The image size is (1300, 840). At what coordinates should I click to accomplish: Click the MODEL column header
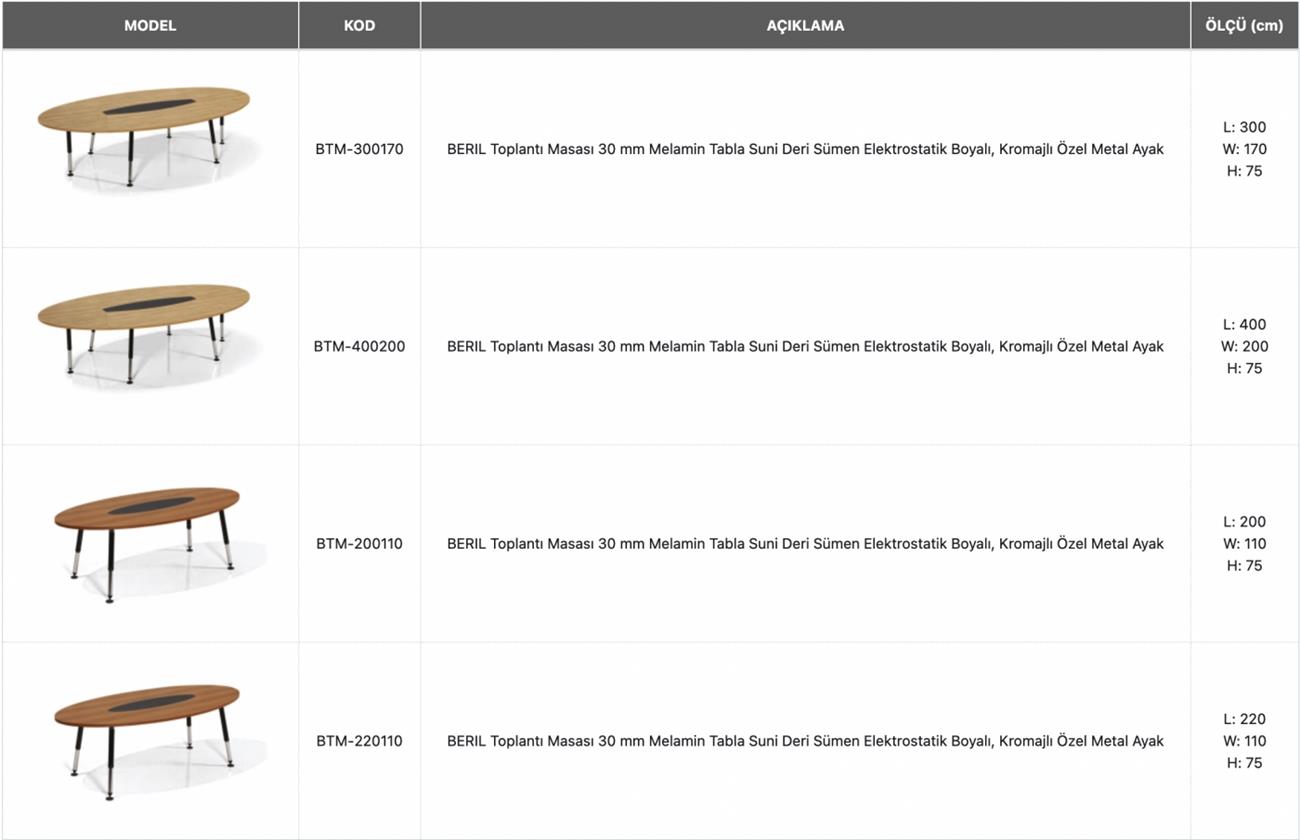(x=150, y=25)
